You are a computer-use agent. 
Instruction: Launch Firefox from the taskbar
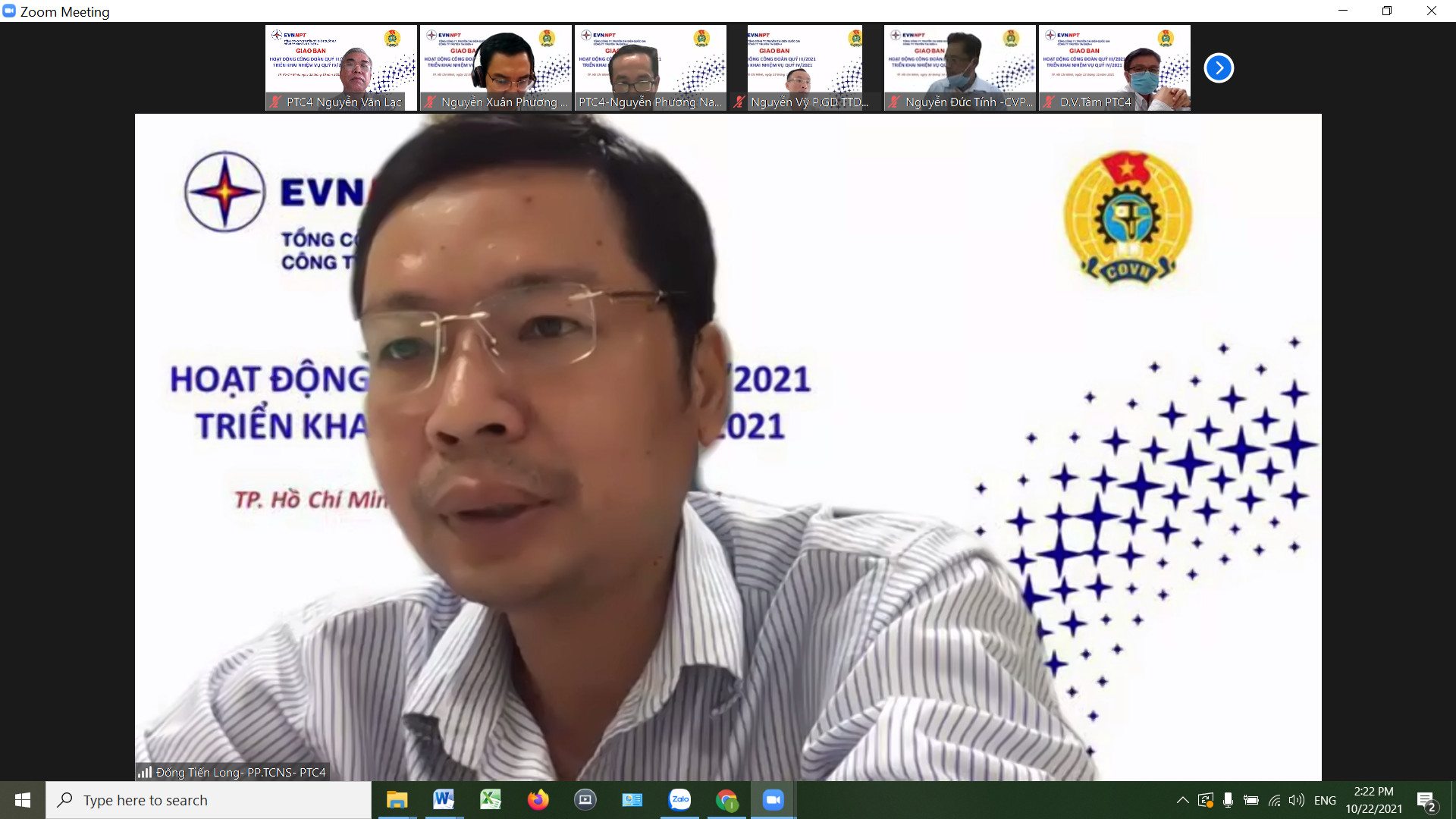(x=538, y=800)
